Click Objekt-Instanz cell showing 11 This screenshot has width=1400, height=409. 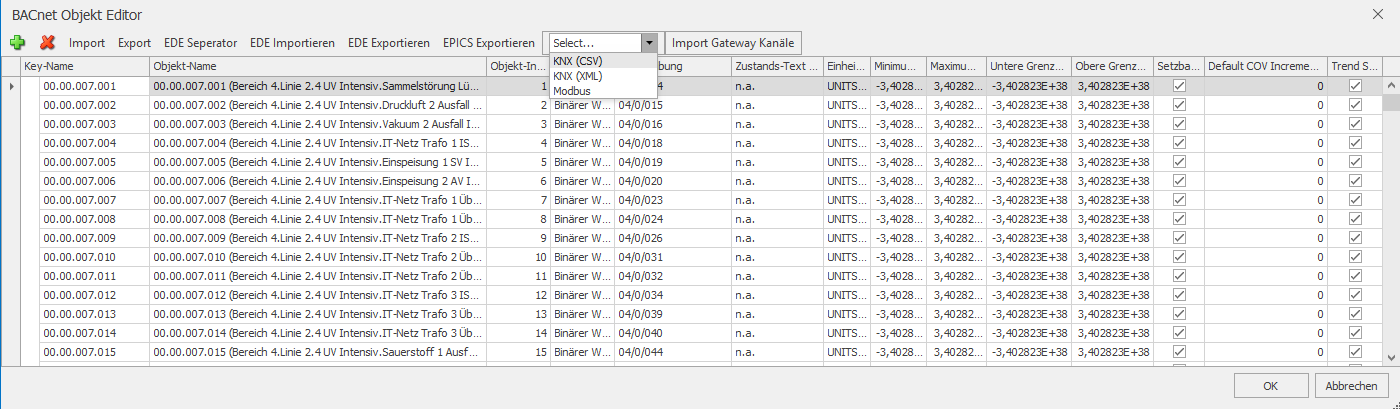518,276
